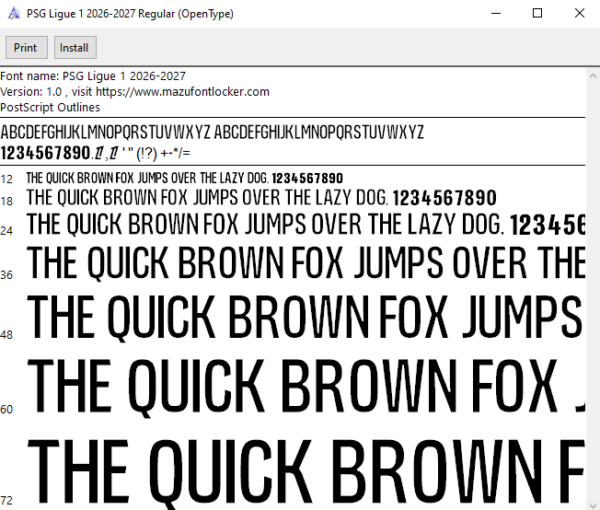Click the Print button
Viewport: 600px width, 510px height.
26,48
